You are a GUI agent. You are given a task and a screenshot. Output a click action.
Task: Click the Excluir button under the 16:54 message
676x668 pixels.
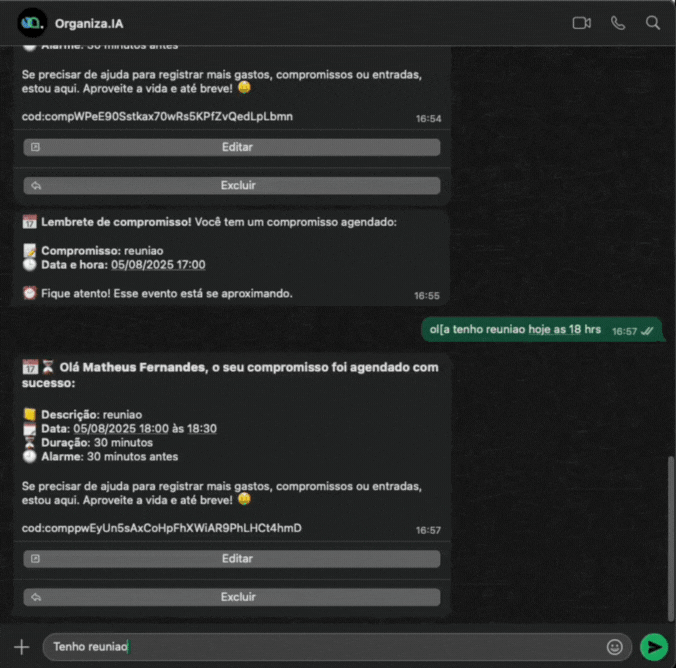pyautogui.click(x=232, y=185)
